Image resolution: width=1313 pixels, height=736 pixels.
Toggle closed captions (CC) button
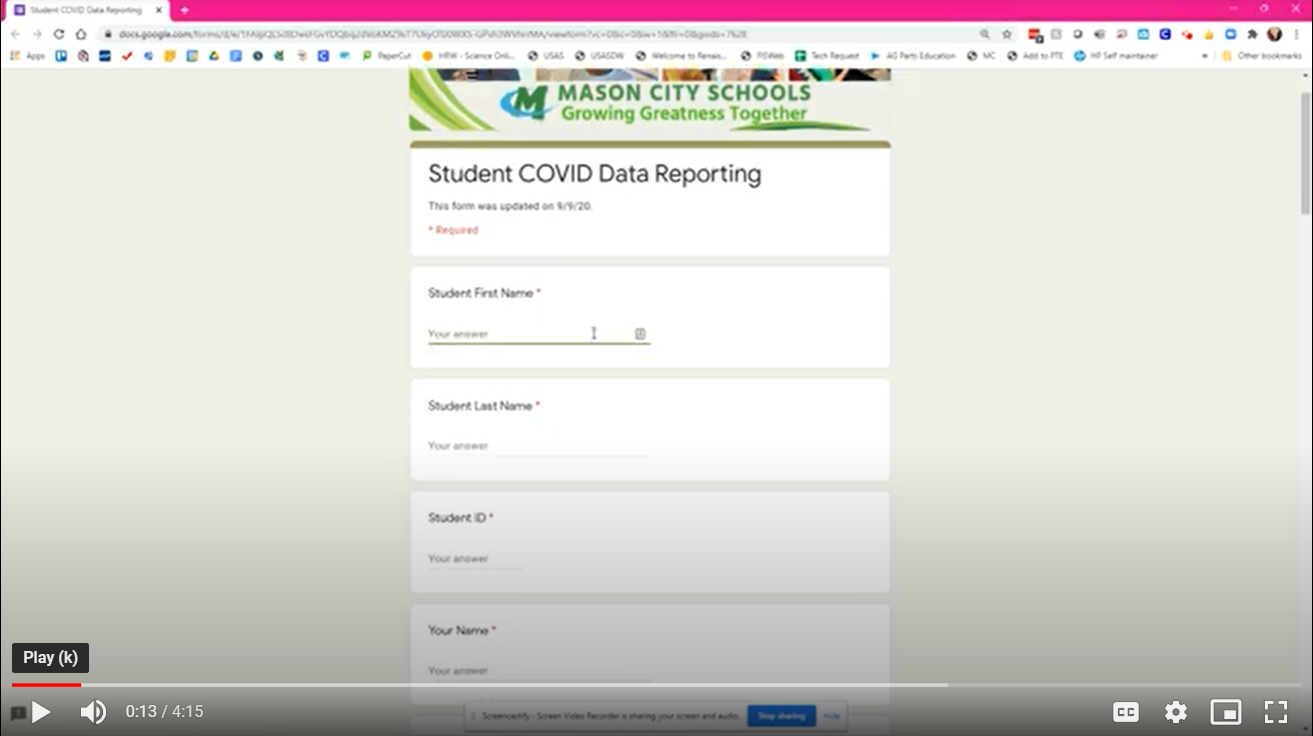[1126, 712]
